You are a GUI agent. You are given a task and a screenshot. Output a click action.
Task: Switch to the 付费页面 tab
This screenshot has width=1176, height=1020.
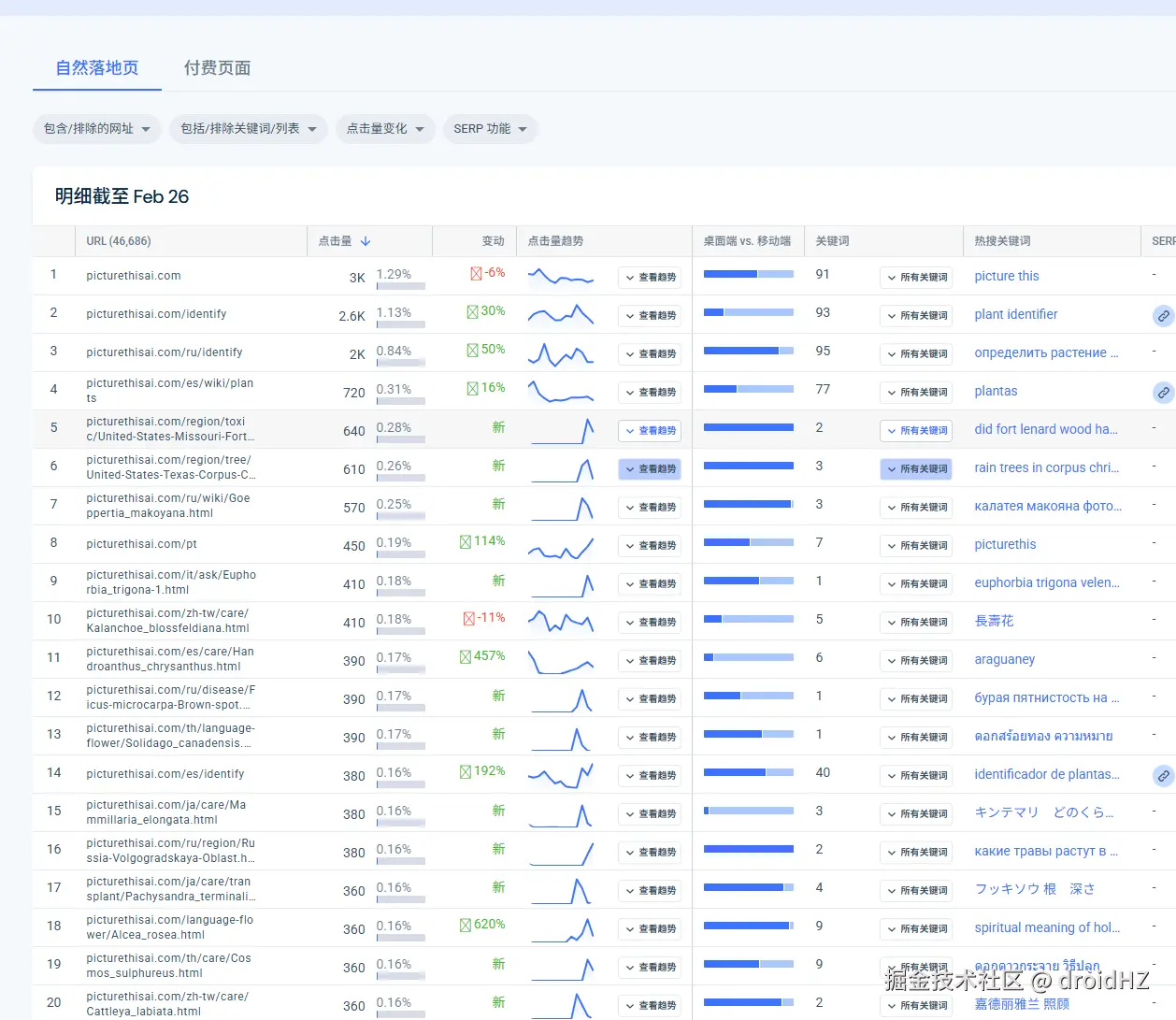coord(217,68)
